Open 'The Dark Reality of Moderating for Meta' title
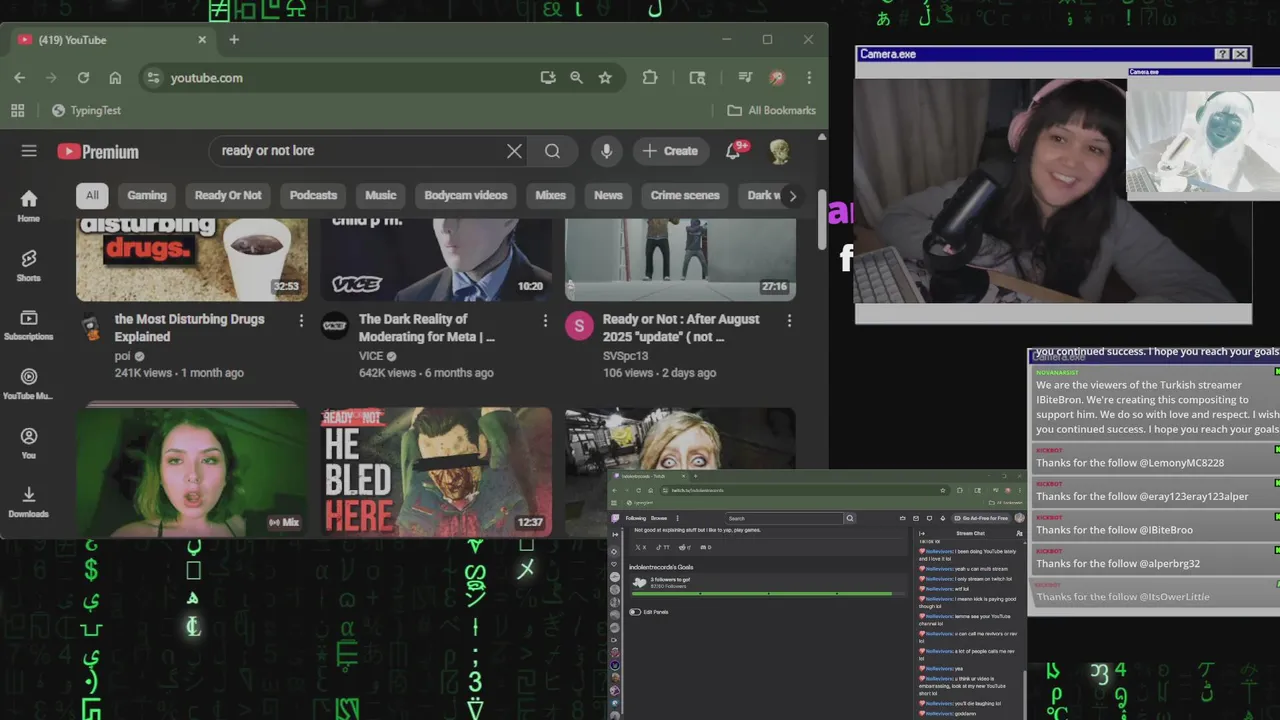1280x720 pixels. 427,328
